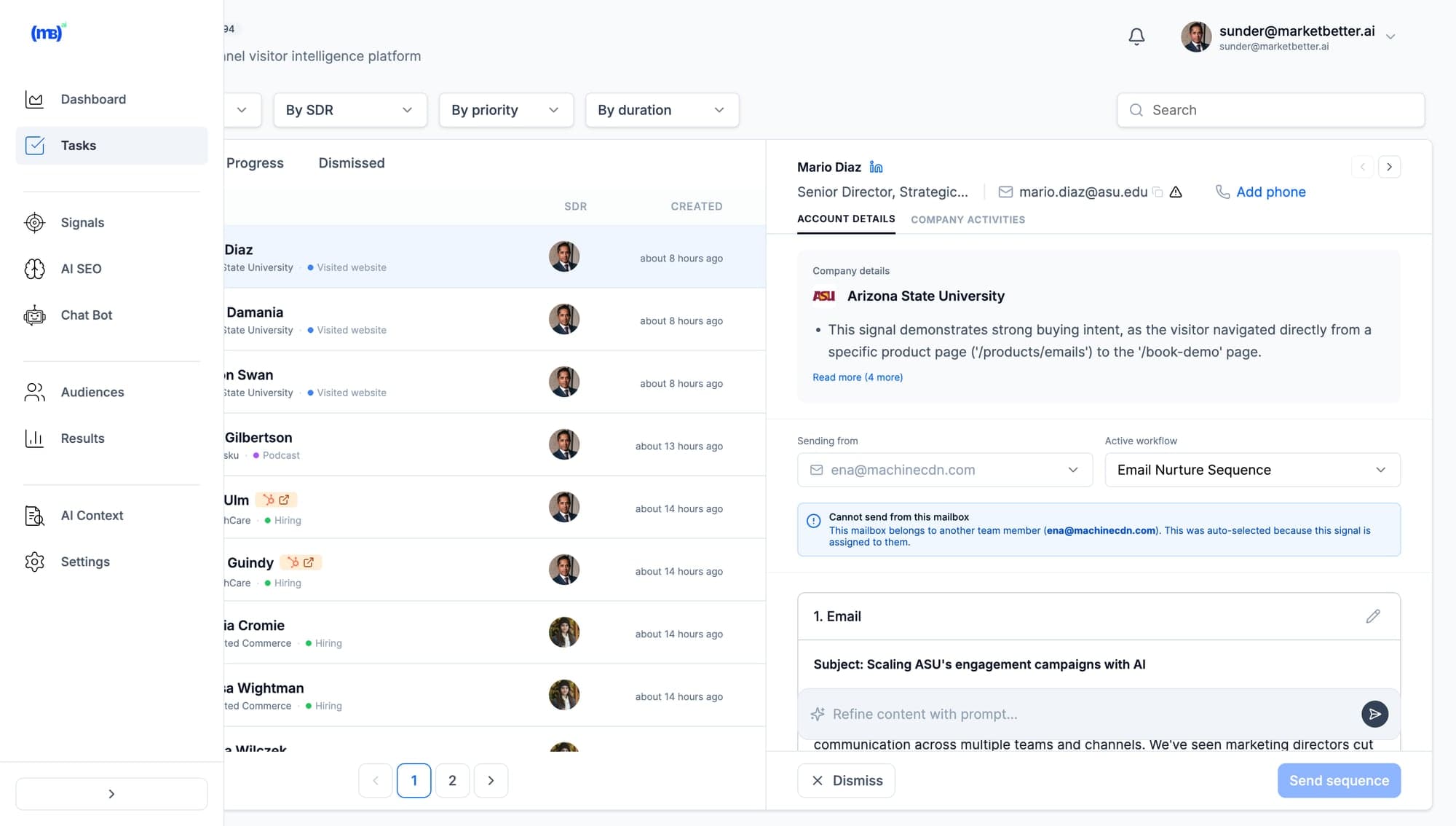Open the external link icon beside Guindy
This screenshot has height=826, width=1456.
(x=310, y=562)
